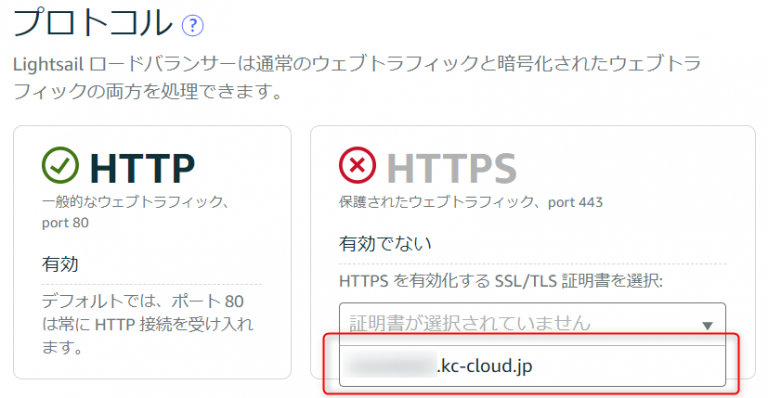Click the word Lightsail in the description
The image size is (768, 398).
click(48, 65)
